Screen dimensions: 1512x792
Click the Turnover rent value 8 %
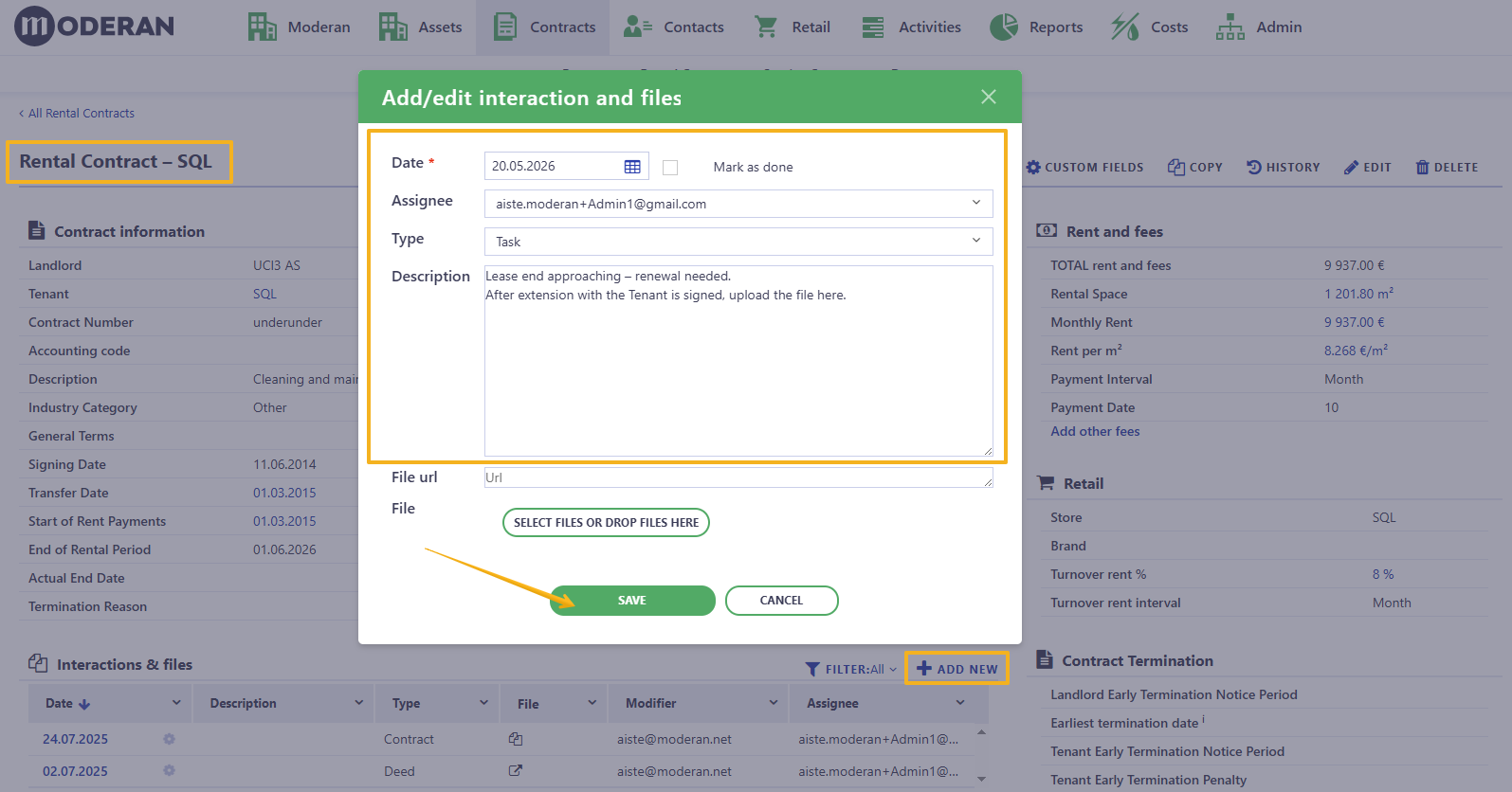point(1383,574)
